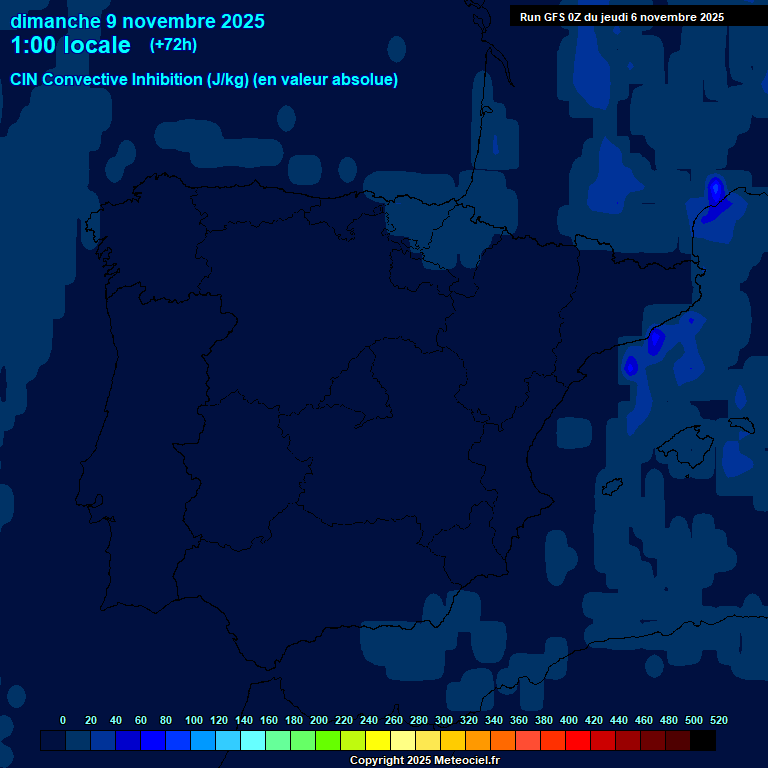The height and width of the screenshot is (768, 768).
Task: Click the scale label '200'
Action: click(318, 720)
